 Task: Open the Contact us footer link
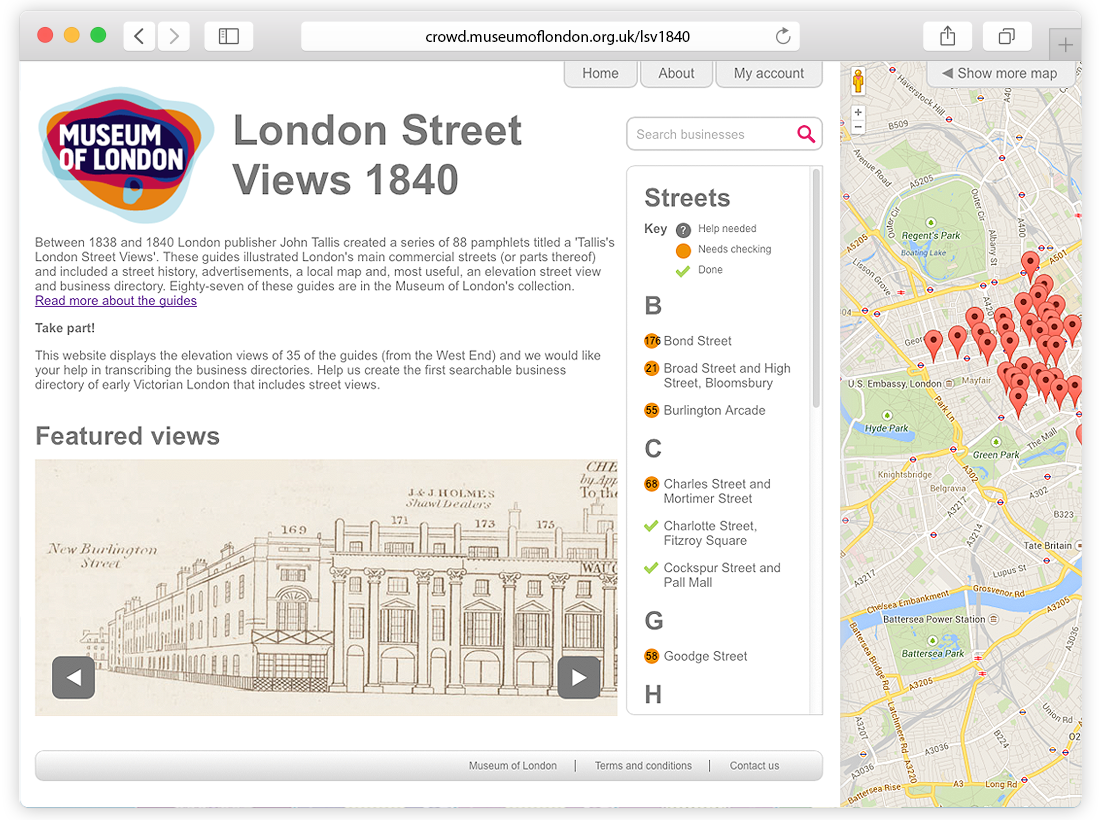click(x=754, y=766)
